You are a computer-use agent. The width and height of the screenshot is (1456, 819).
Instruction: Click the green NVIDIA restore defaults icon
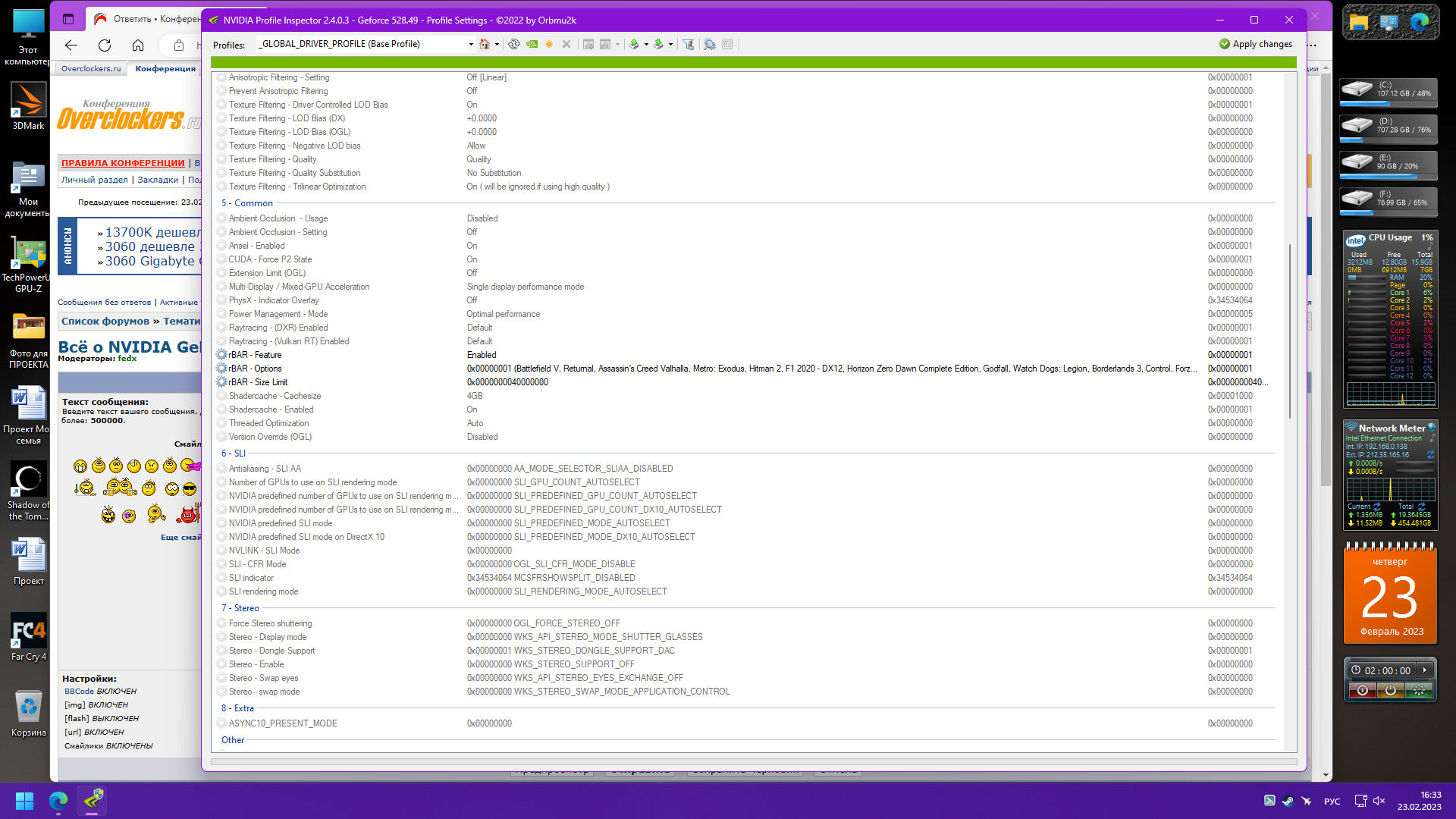[532, 44]
